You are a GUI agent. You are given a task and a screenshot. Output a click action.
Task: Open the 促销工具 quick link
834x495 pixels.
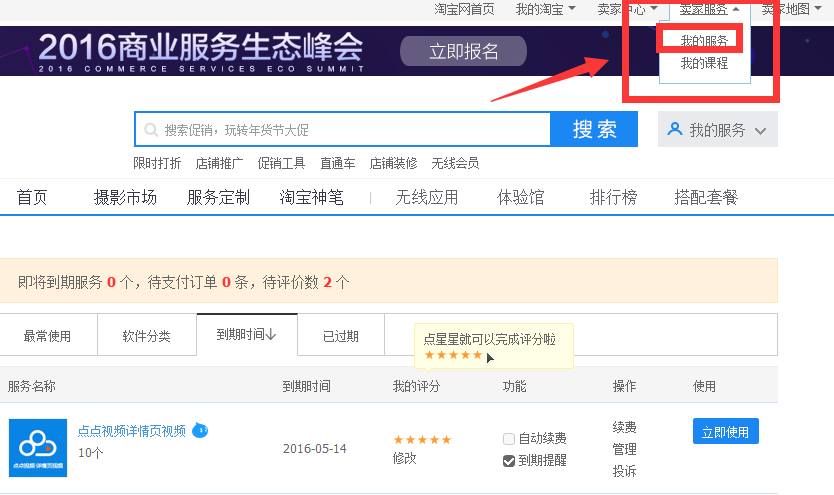tap(281, 163)
